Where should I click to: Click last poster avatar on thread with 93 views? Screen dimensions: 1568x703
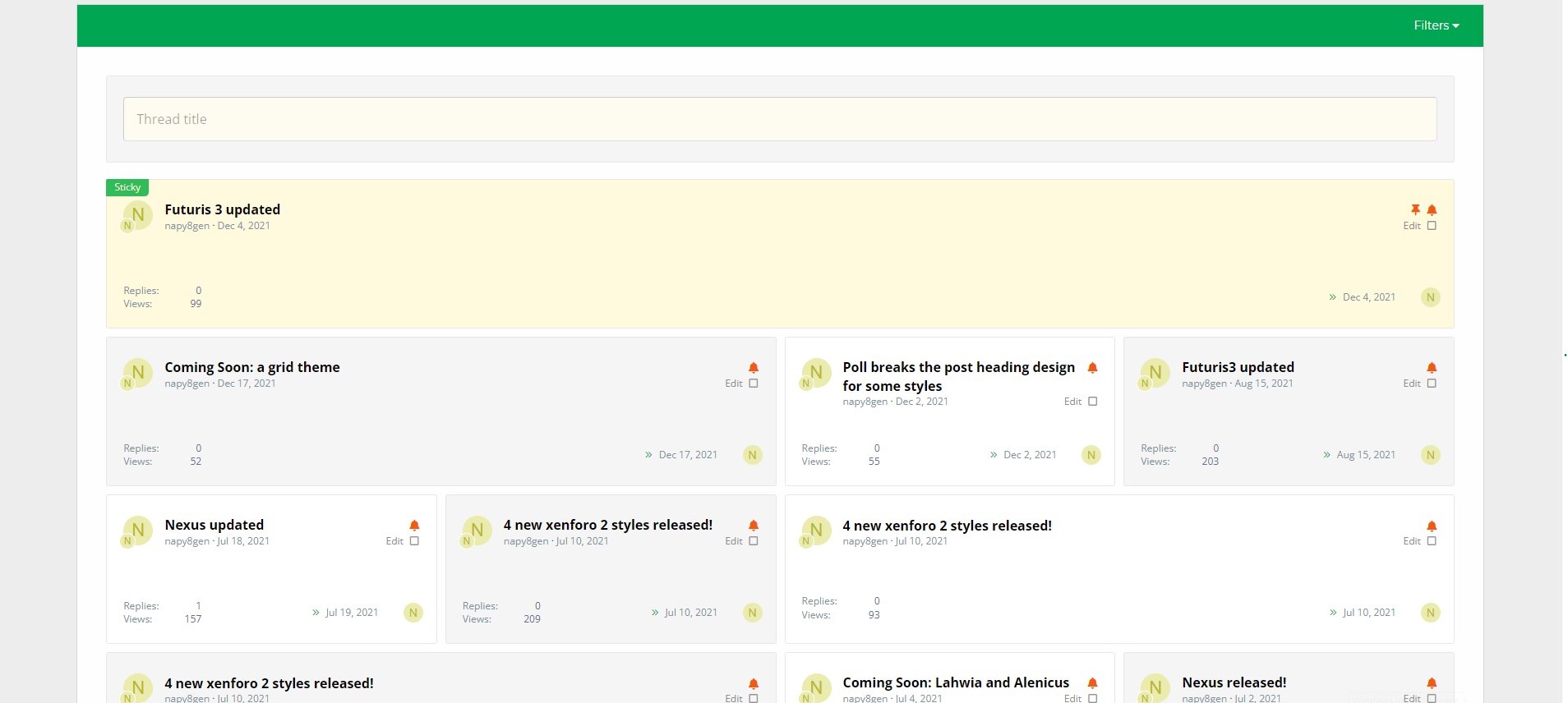coord(1431,613)
